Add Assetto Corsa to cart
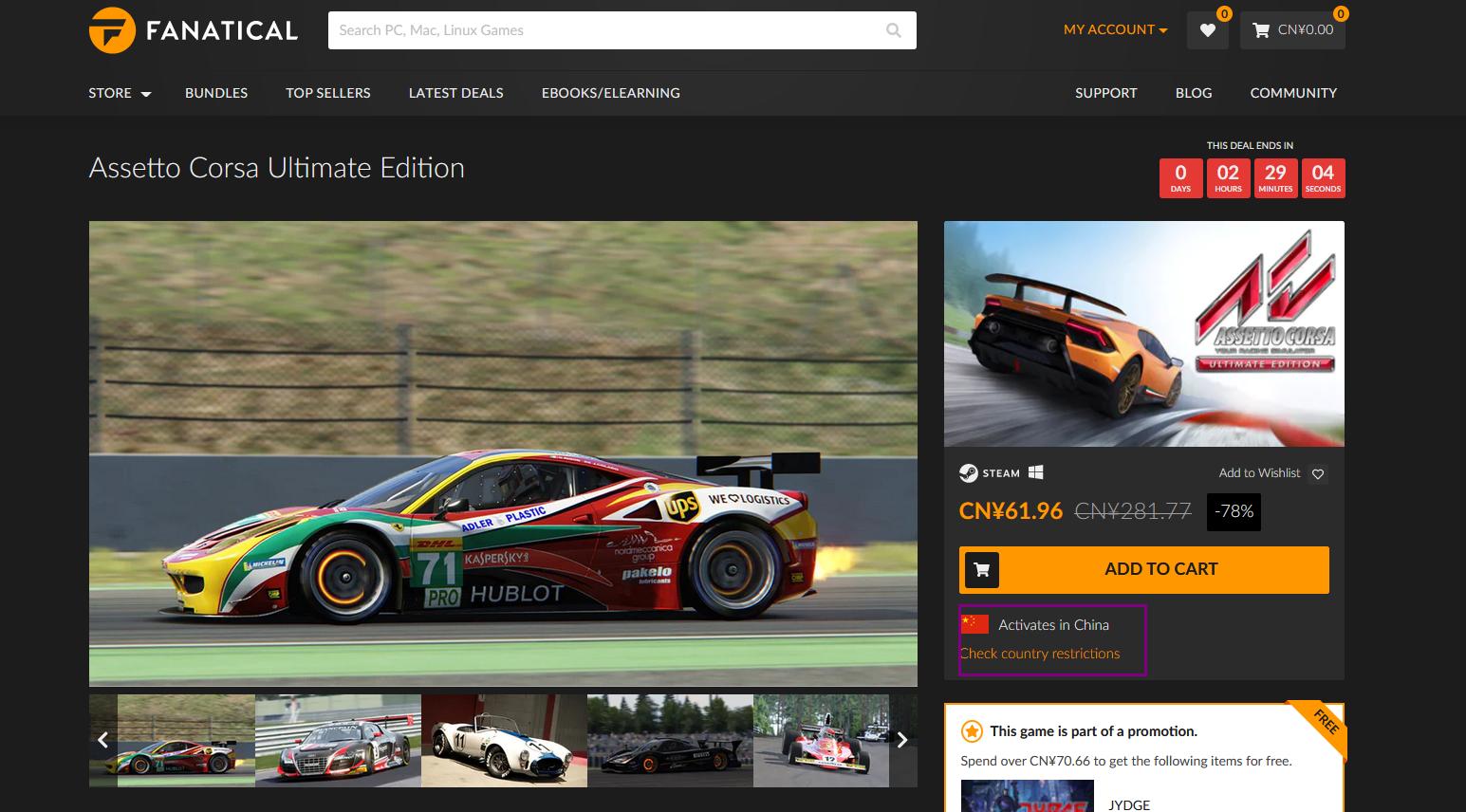 coord(1144,569)
